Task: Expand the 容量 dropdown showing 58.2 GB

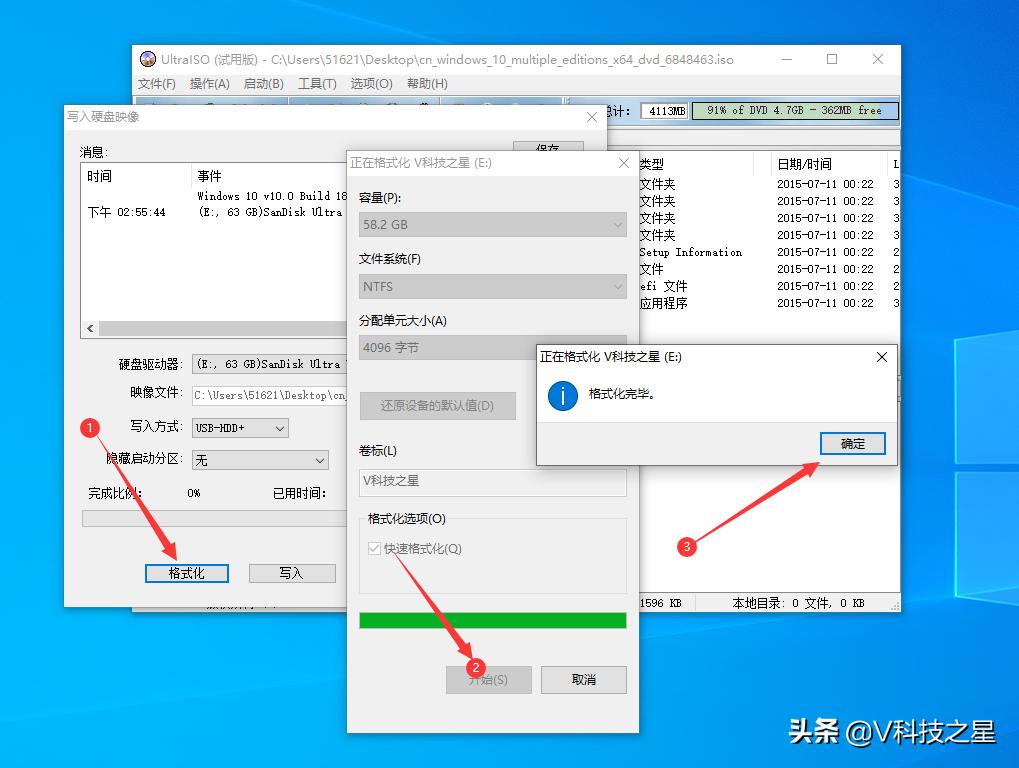Action: (x=492, y=224)
